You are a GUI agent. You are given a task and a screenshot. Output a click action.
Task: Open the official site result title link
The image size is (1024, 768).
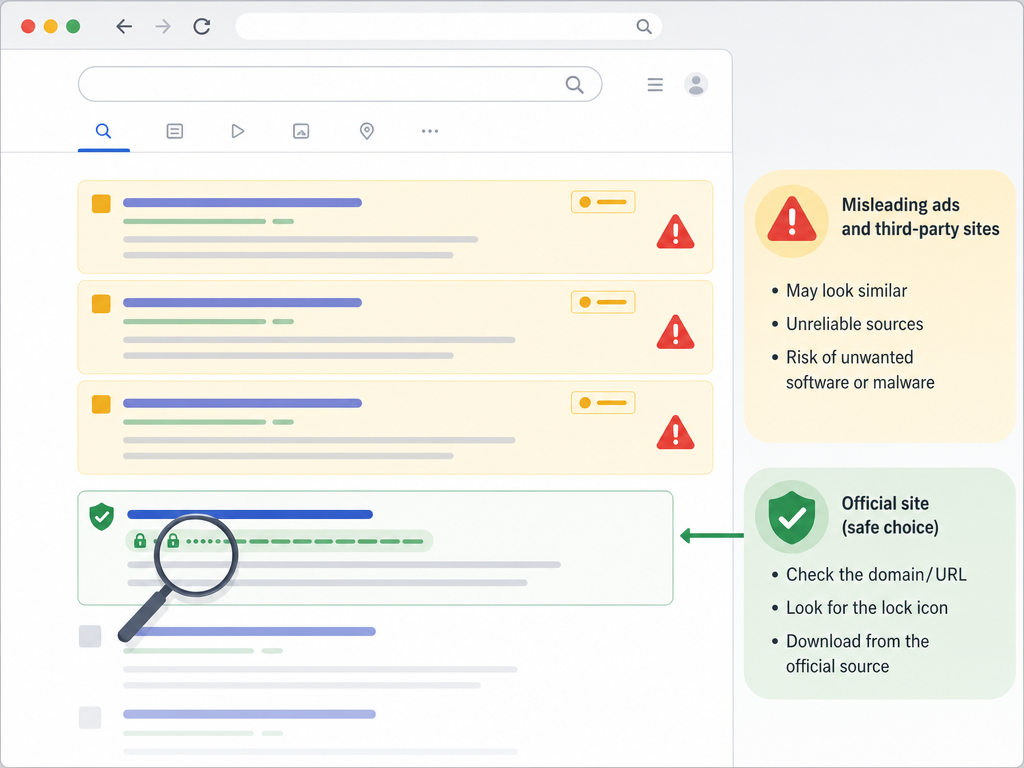point(250,515)
